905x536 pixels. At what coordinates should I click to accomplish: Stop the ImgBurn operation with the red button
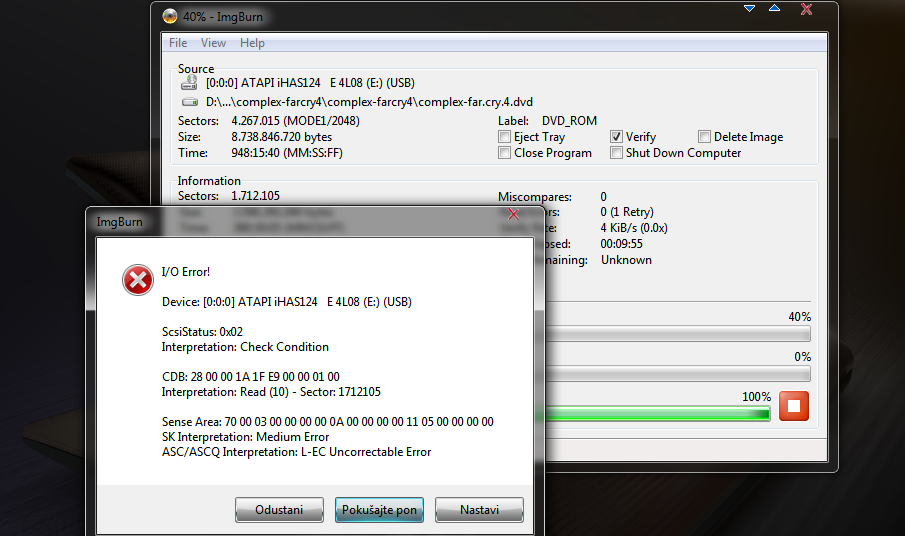[x=794, y=406]
